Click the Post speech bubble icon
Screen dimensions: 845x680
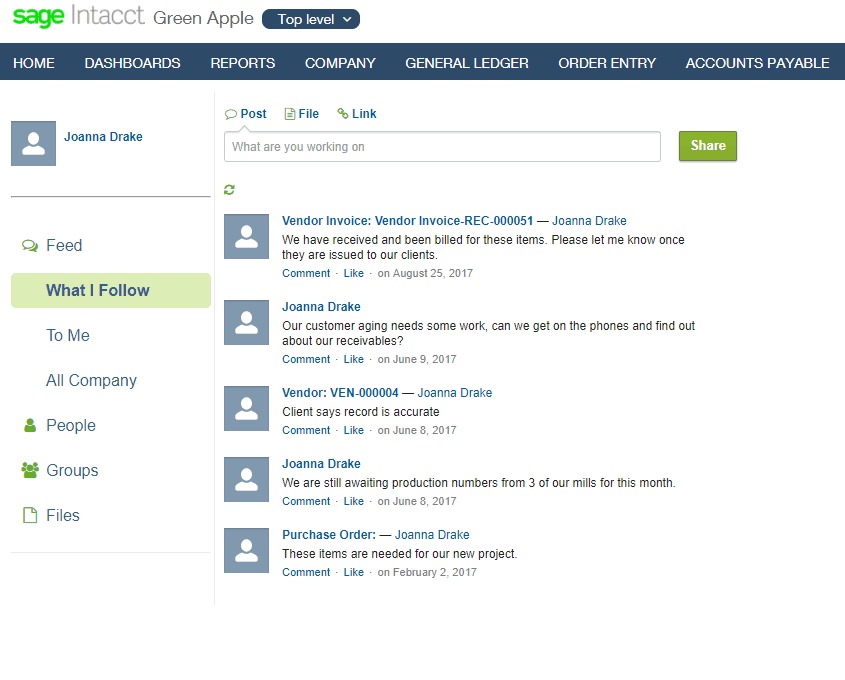point(231,114)
